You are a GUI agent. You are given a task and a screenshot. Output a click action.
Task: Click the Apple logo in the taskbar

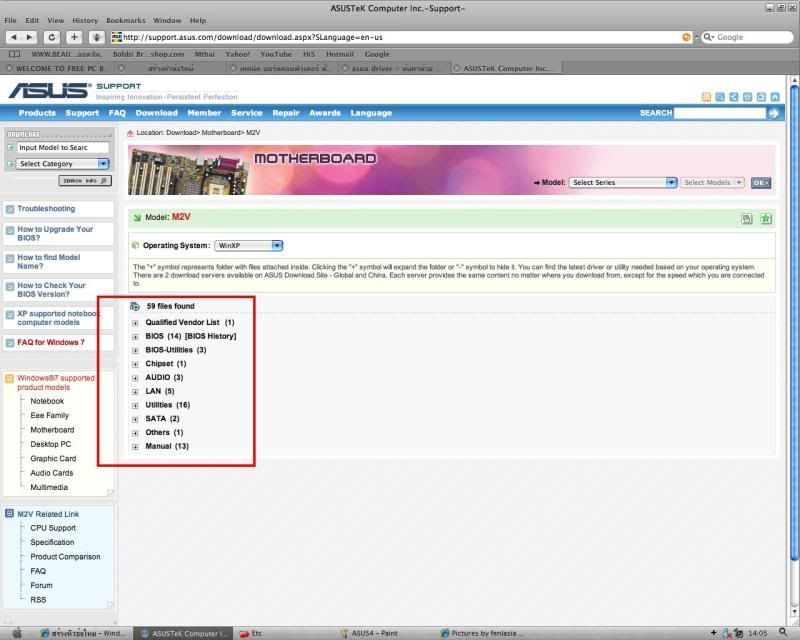[17, 633]
